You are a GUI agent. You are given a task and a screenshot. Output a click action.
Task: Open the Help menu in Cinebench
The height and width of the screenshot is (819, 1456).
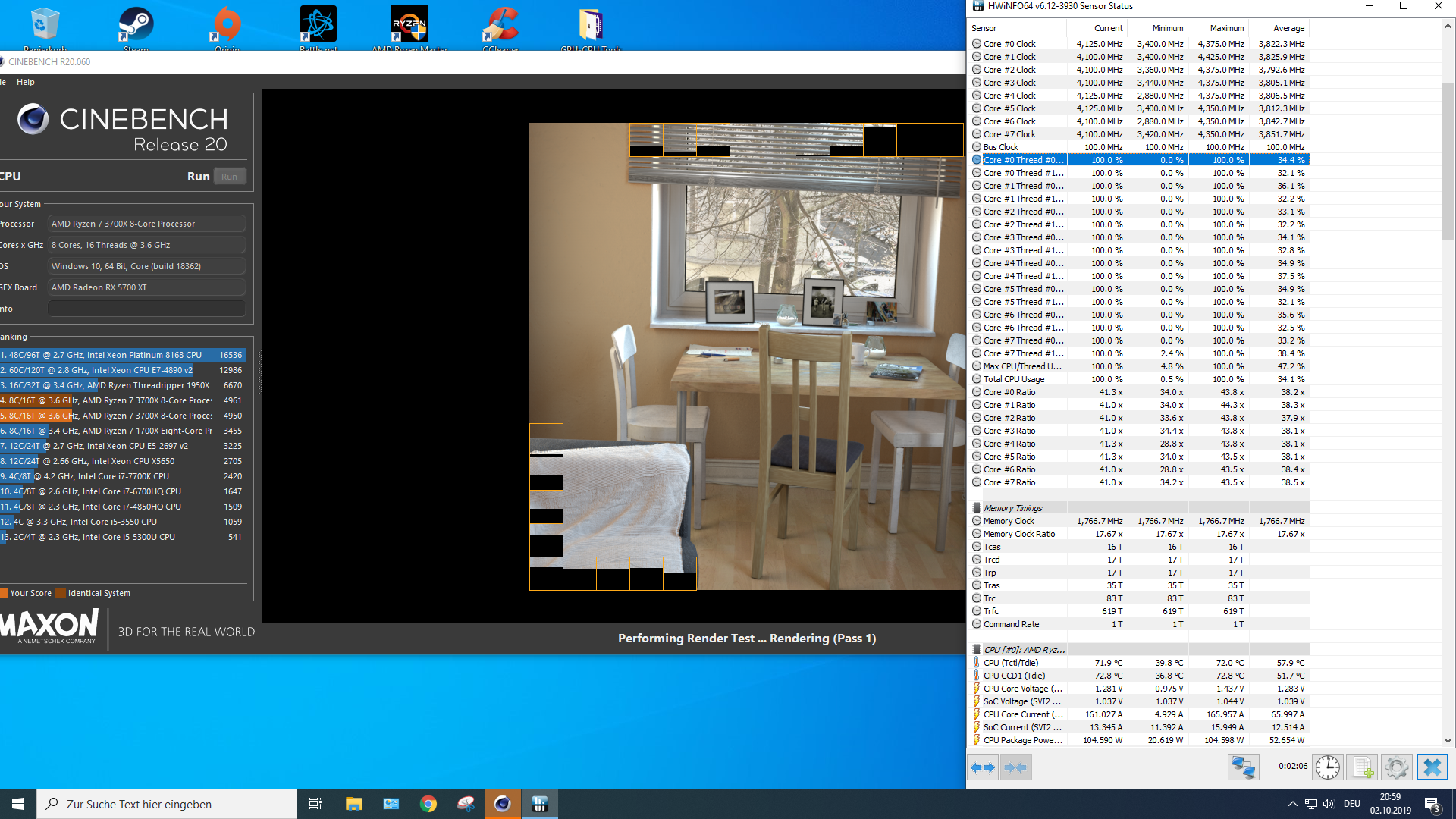click(26, 82)
